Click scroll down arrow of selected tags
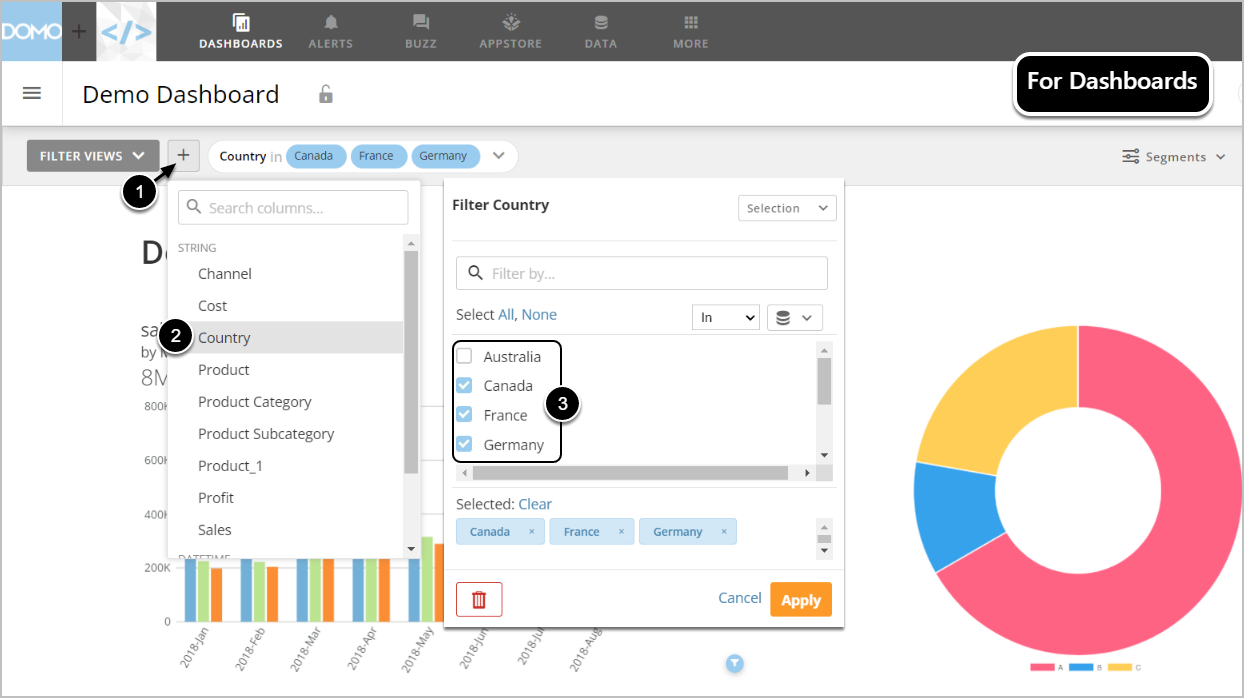The height and width of the screenshot is (698, 1244). [x=824, y=551]
